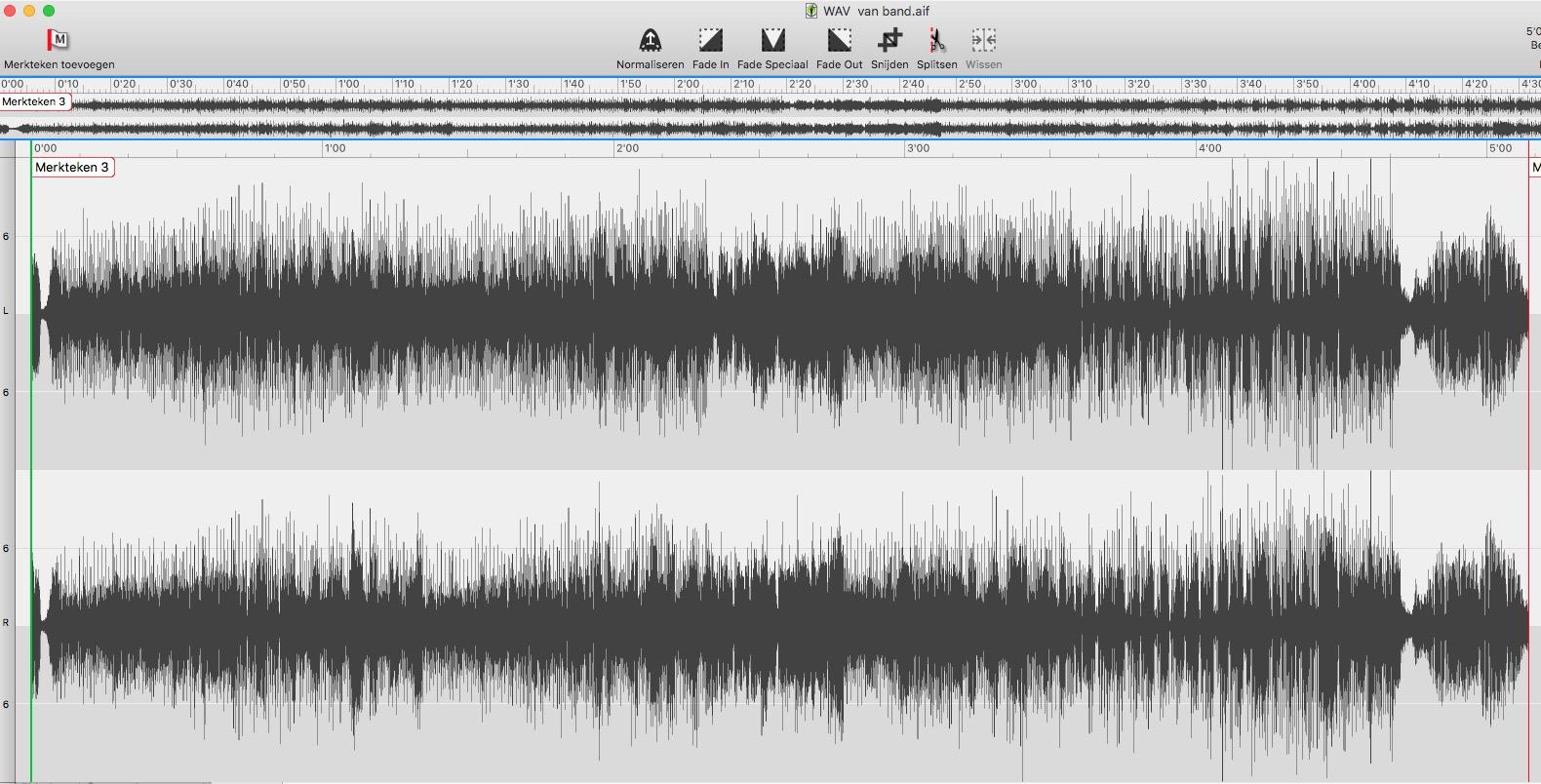Select Merkteken 3 marker in main waveform

pyautogui.click(x=72, y=168)
